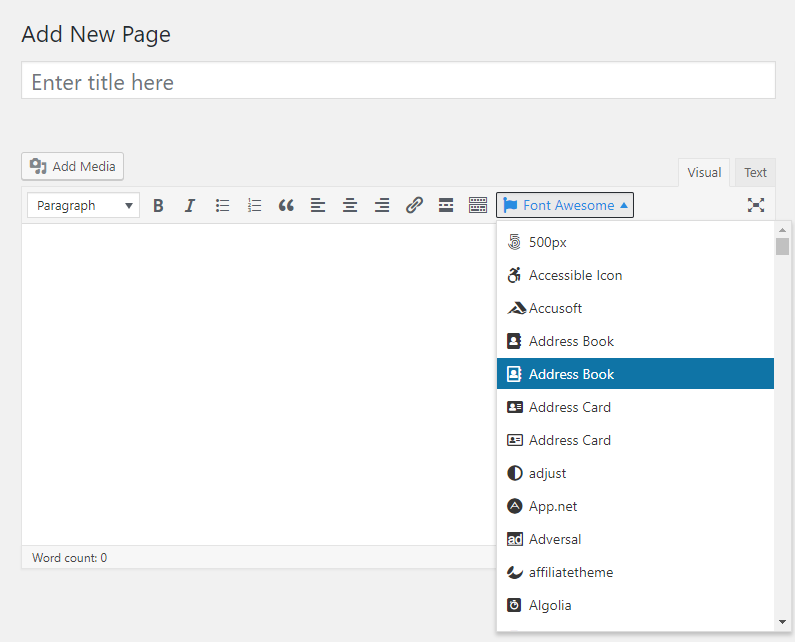Pick the App.net icon entry
The width and height of the screenshot is (795, 642).
[635, 506]
